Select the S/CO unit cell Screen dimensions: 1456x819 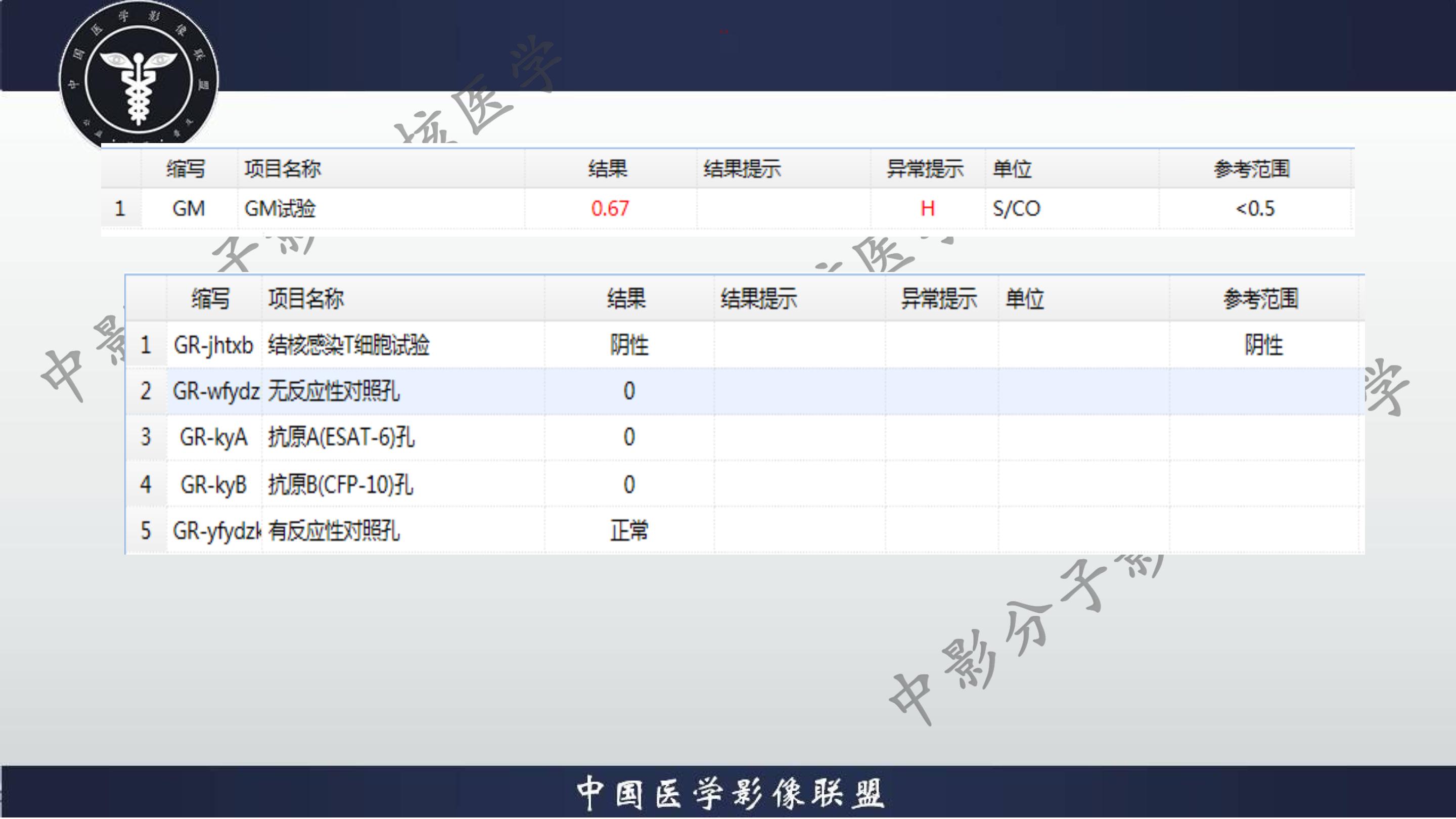tap(1016, 209)
